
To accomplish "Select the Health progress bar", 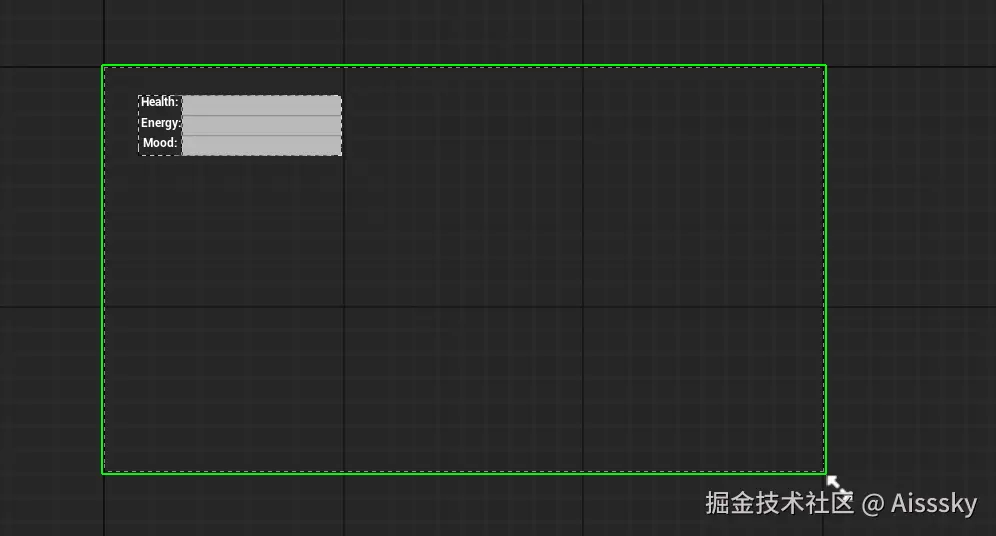I will point(262,105).
